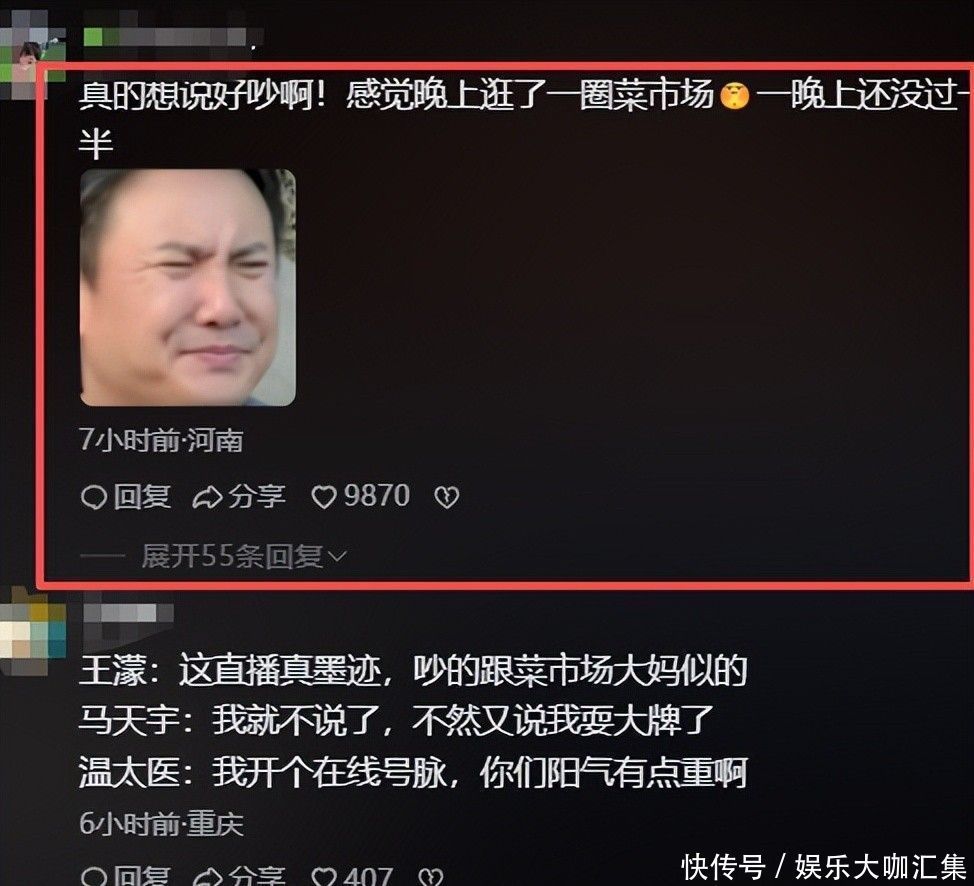Image resolution: width=974 pixels, height=886 pixels.
Task: Click the share arrow on second comment
Action: 207,877
